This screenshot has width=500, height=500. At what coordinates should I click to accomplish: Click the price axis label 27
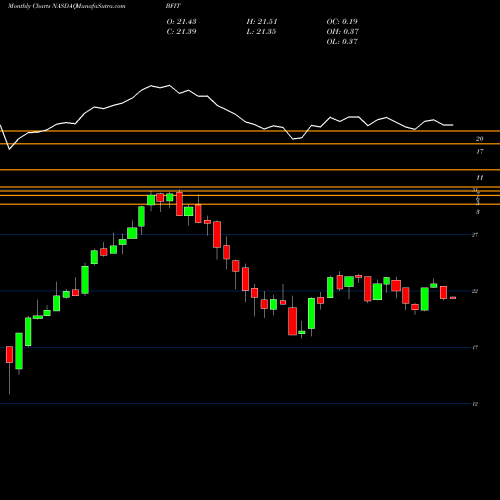click(475, 235)
